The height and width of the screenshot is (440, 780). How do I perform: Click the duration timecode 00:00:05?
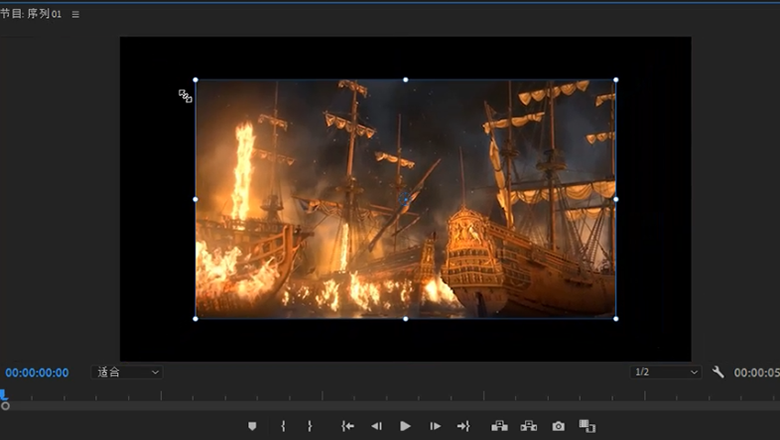coord(757,373)
